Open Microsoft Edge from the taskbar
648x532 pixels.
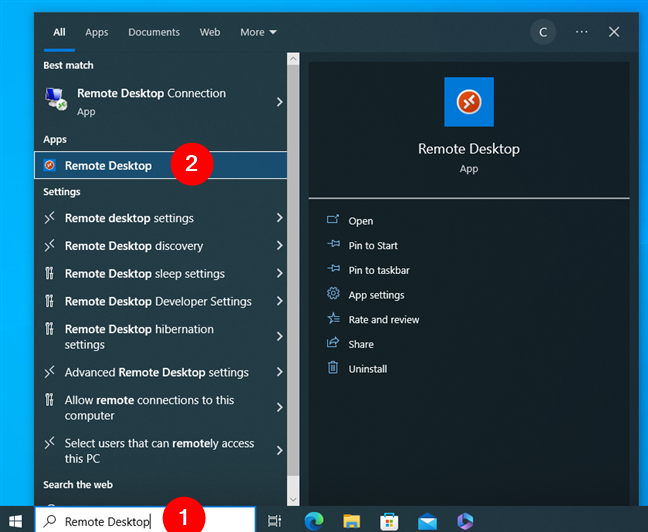312,521
